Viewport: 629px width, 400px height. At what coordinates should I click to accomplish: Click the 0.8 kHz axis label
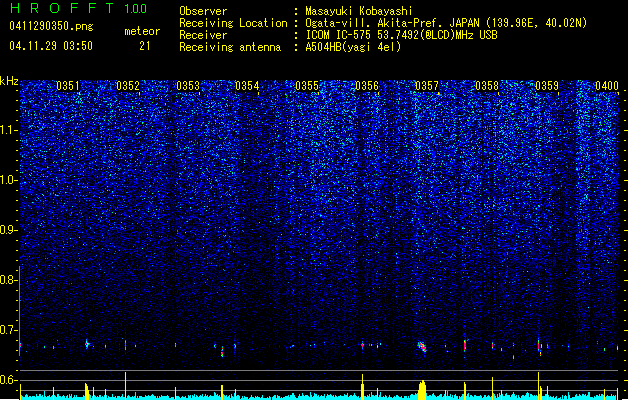point(8,280)
